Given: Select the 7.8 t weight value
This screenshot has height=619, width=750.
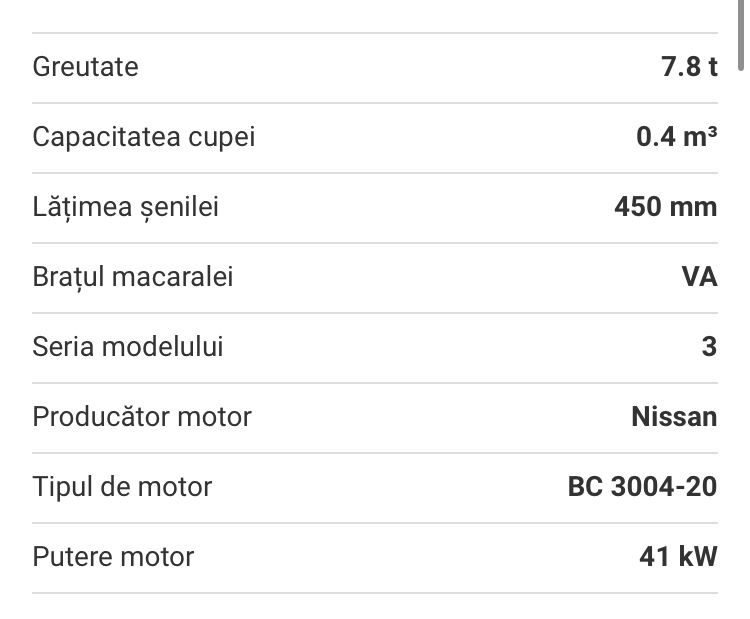Looking at the screenshot, I should click(x=689, y=67).
